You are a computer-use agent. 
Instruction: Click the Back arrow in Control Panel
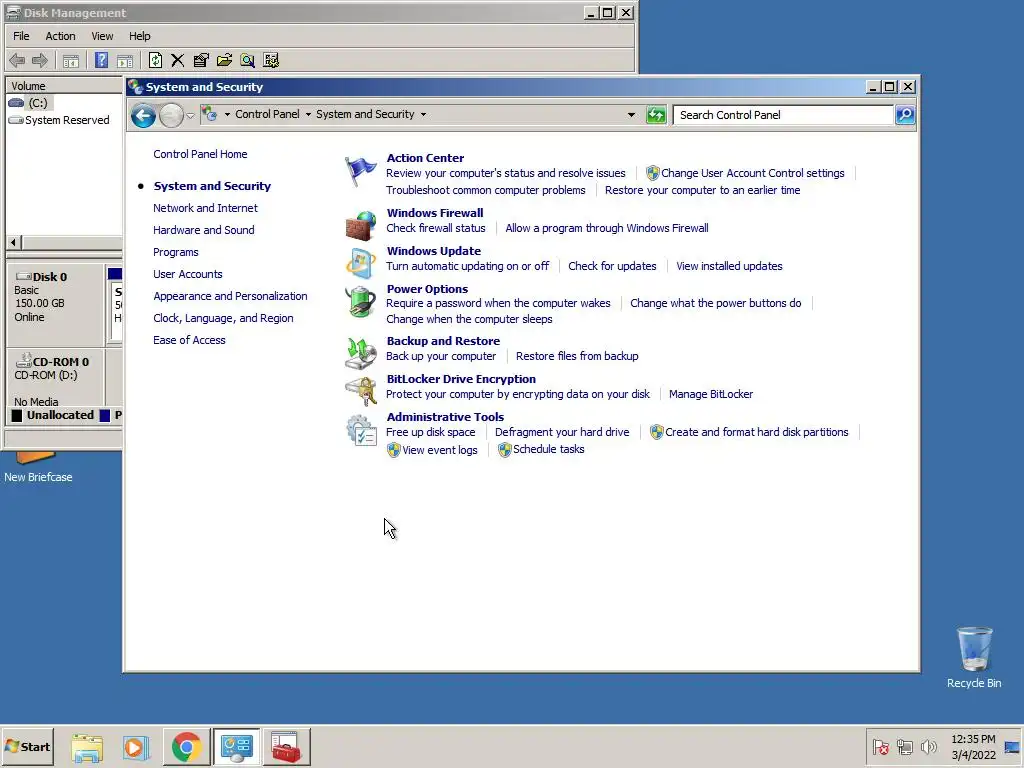point(143,116)
